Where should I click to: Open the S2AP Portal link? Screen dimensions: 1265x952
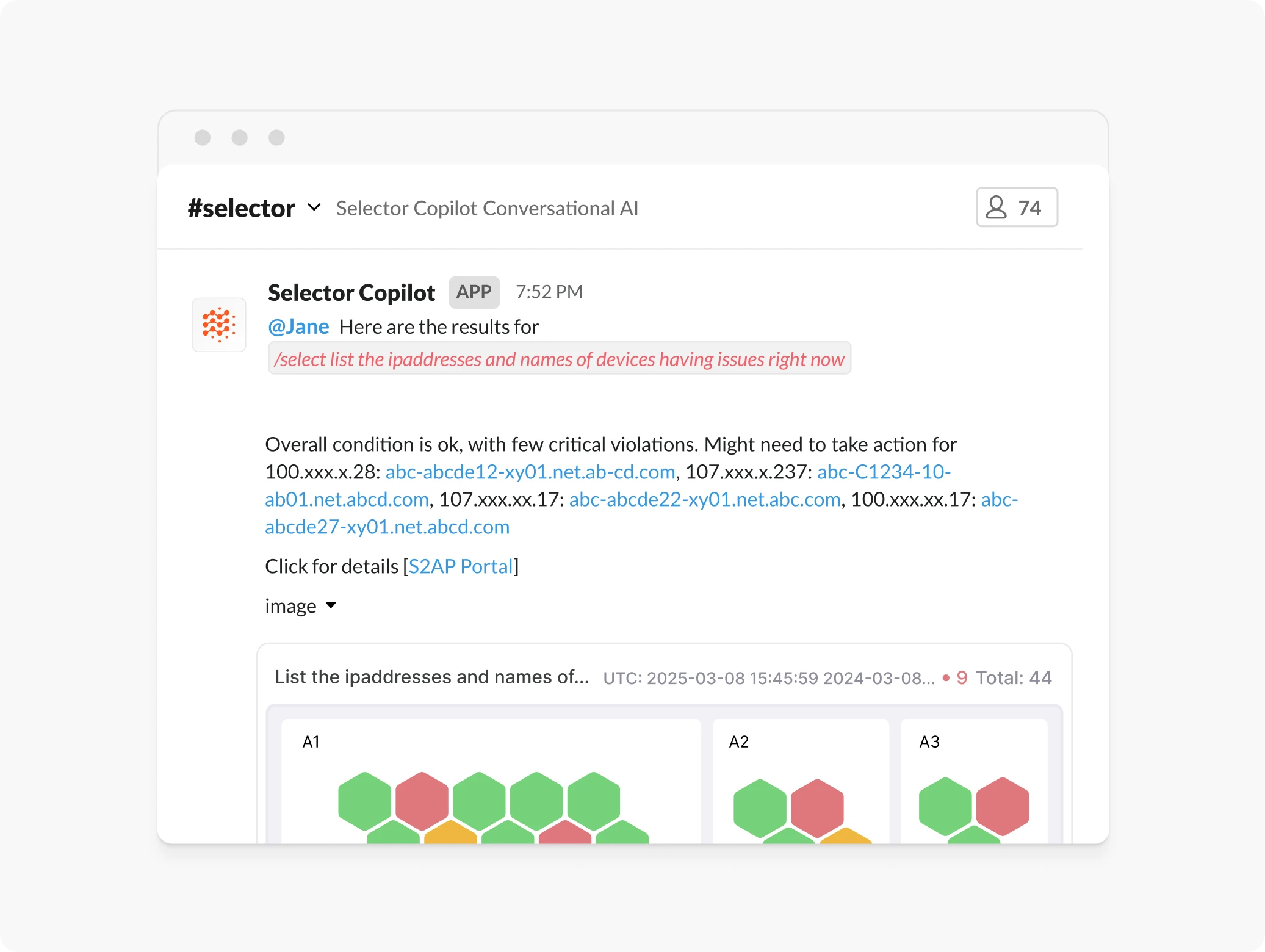[x=460, y=566]
